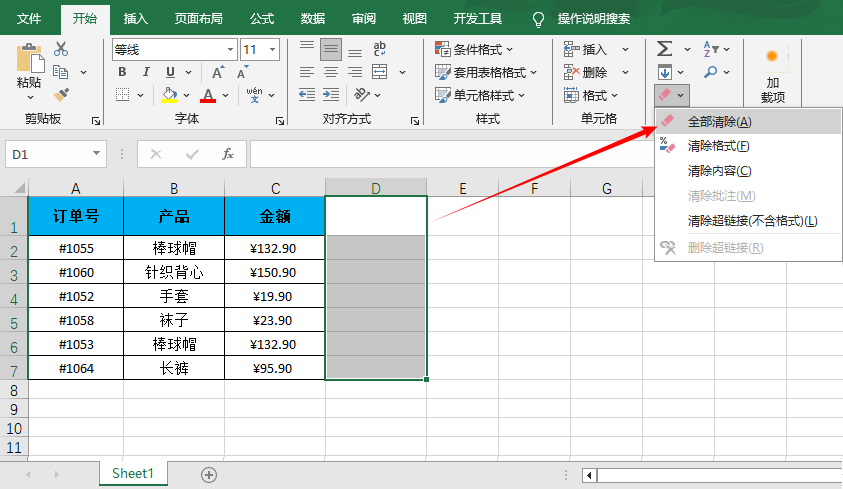This screenshot has width=843, height=489.
Task: Select the Sheet1 tab
Action: [133, 473]
